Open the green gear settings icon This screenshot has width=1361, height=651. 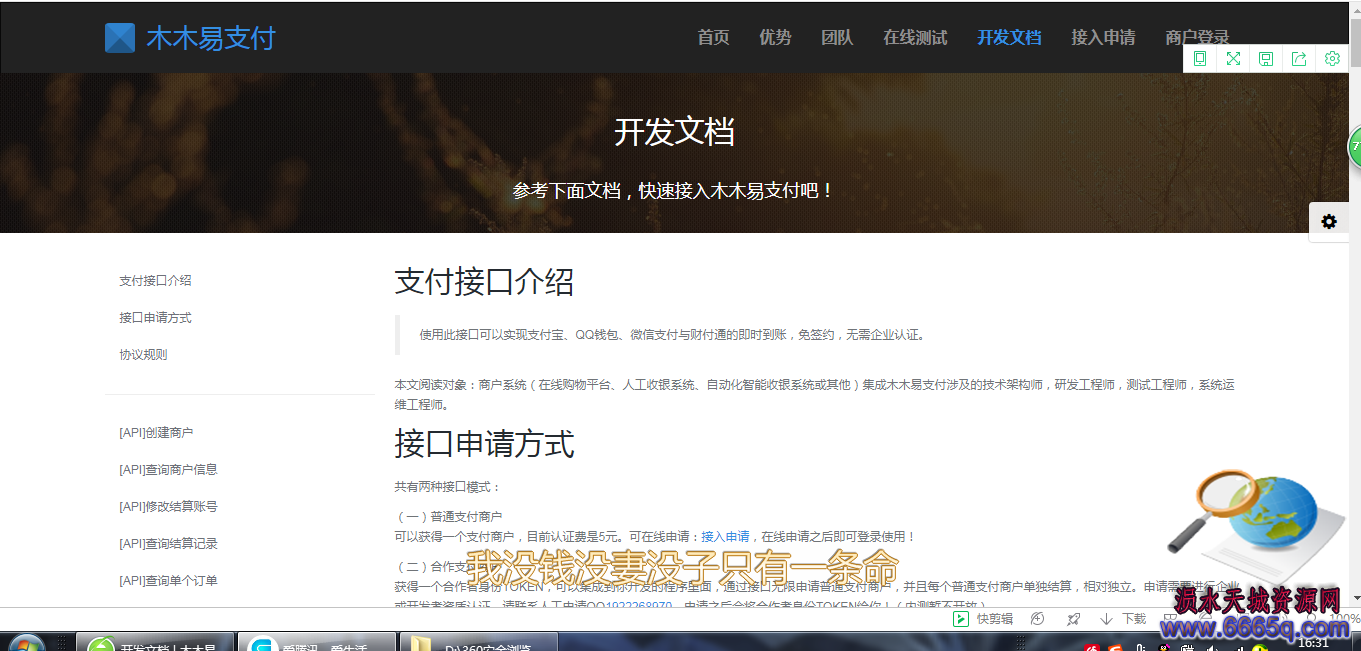tap(1332, 59)
